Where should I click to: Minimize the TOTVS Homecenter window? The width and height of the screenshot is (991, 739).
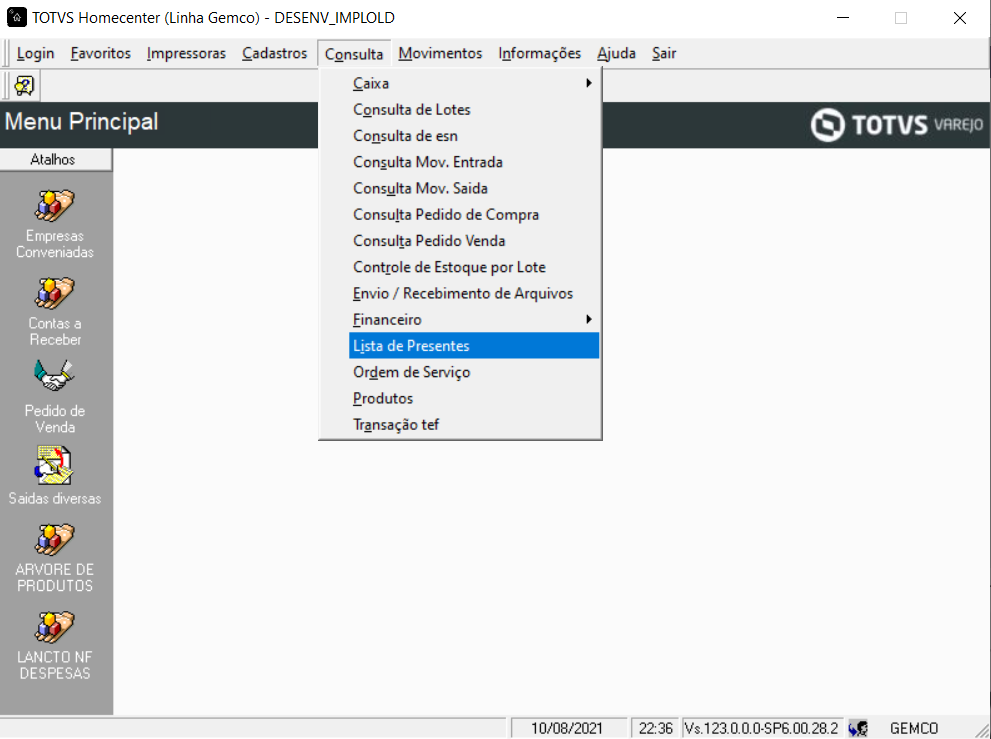tap(843, 18)
